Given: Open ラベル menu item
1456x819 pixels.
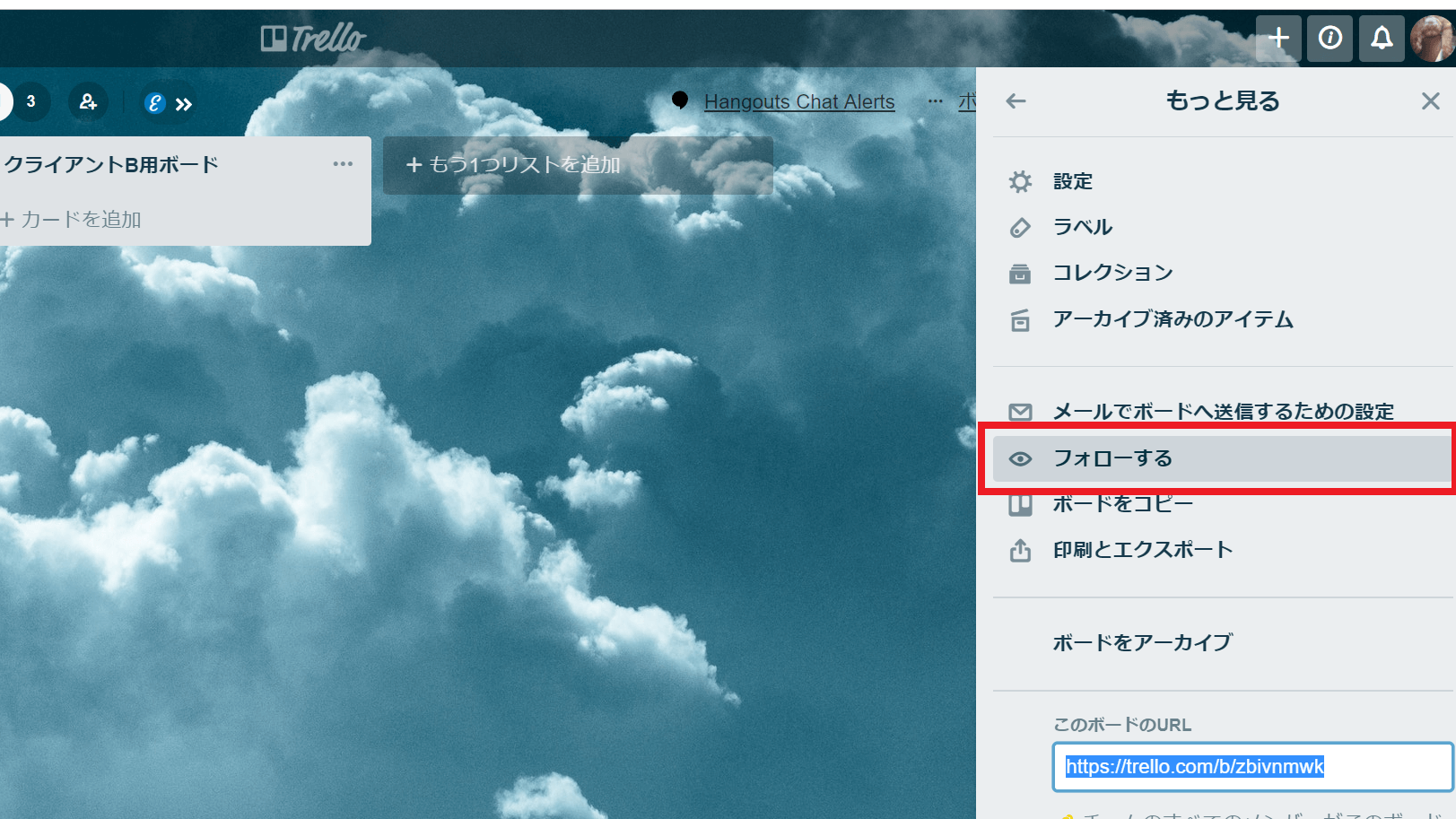Looking at the screenshot, I should pyautogui.click(x=1082, y=227).
